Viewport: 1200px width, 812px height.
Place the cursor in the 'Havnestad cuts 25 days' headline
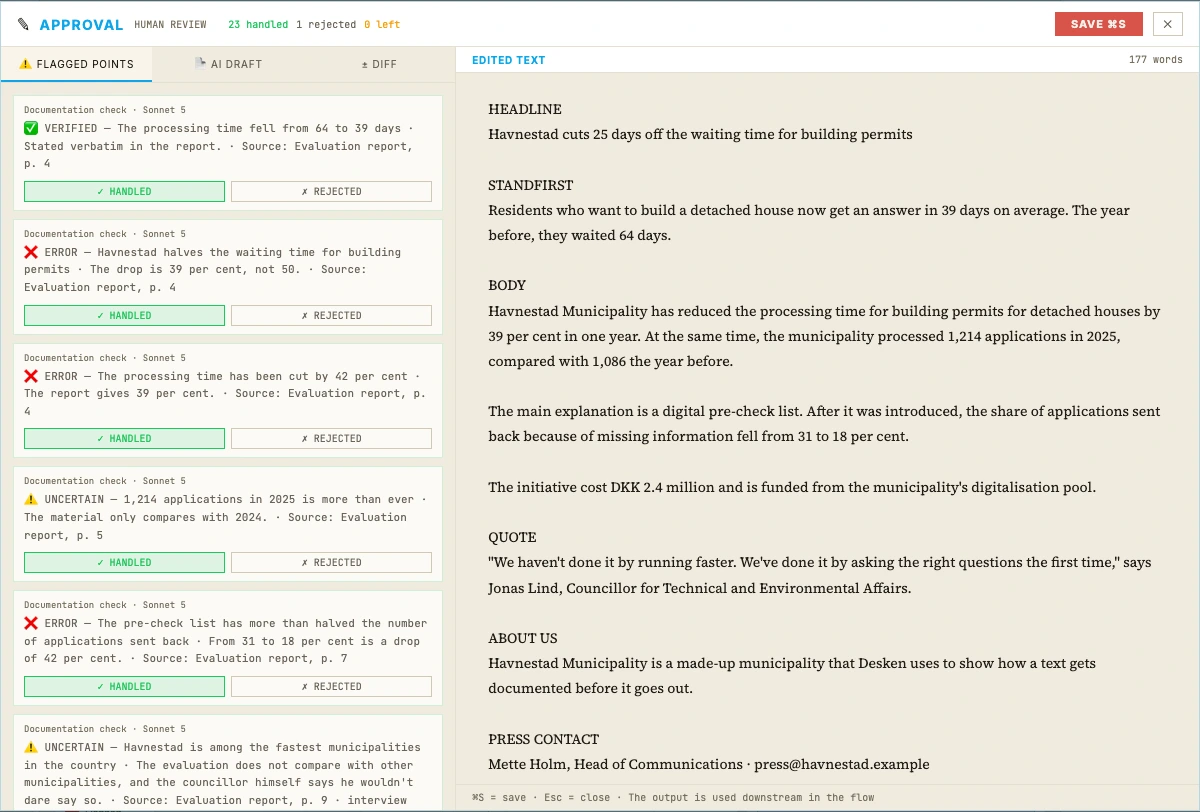(x=700, y=134)
